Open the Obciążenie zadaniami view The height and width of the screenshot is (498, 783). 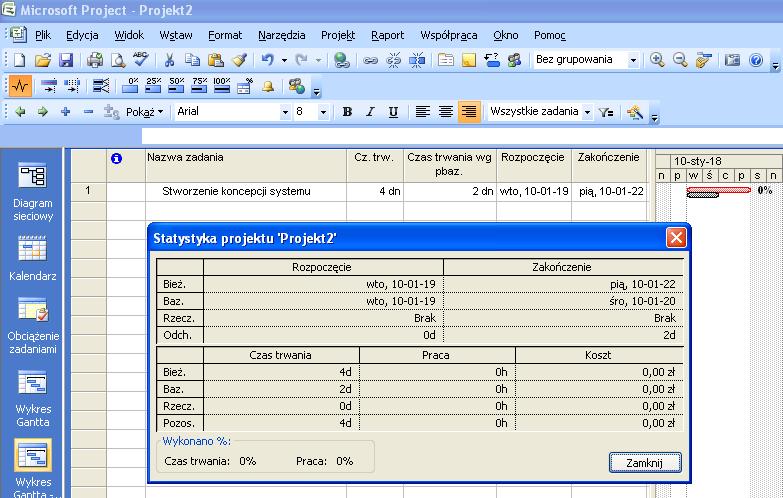(33, 325)
